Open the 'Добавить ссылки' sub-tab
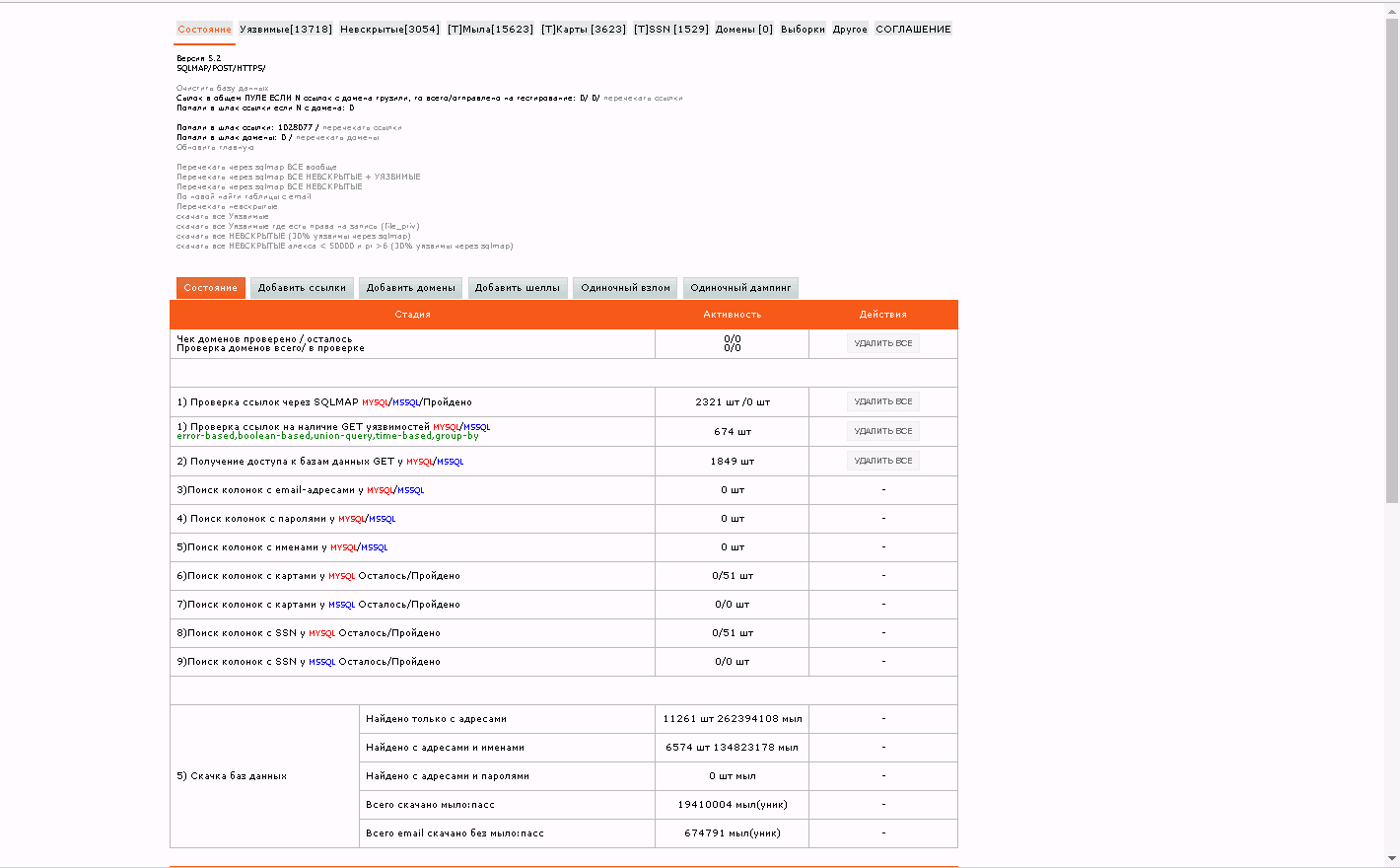1400x868 pixels. coord(302,288)
